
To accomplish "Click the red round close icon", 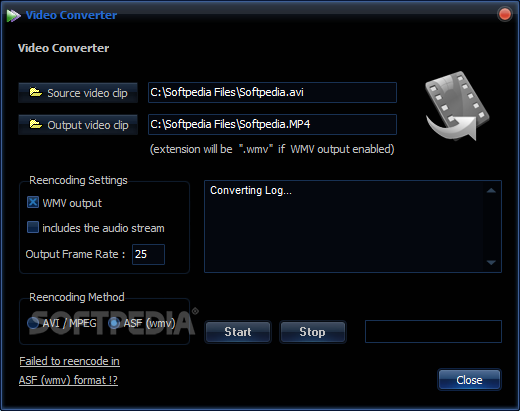I will [504, 14].
